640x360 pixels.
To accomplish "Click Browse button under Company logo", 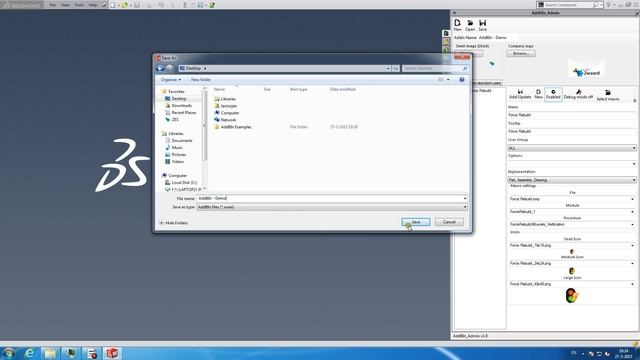I will click(x=521, y=53).
